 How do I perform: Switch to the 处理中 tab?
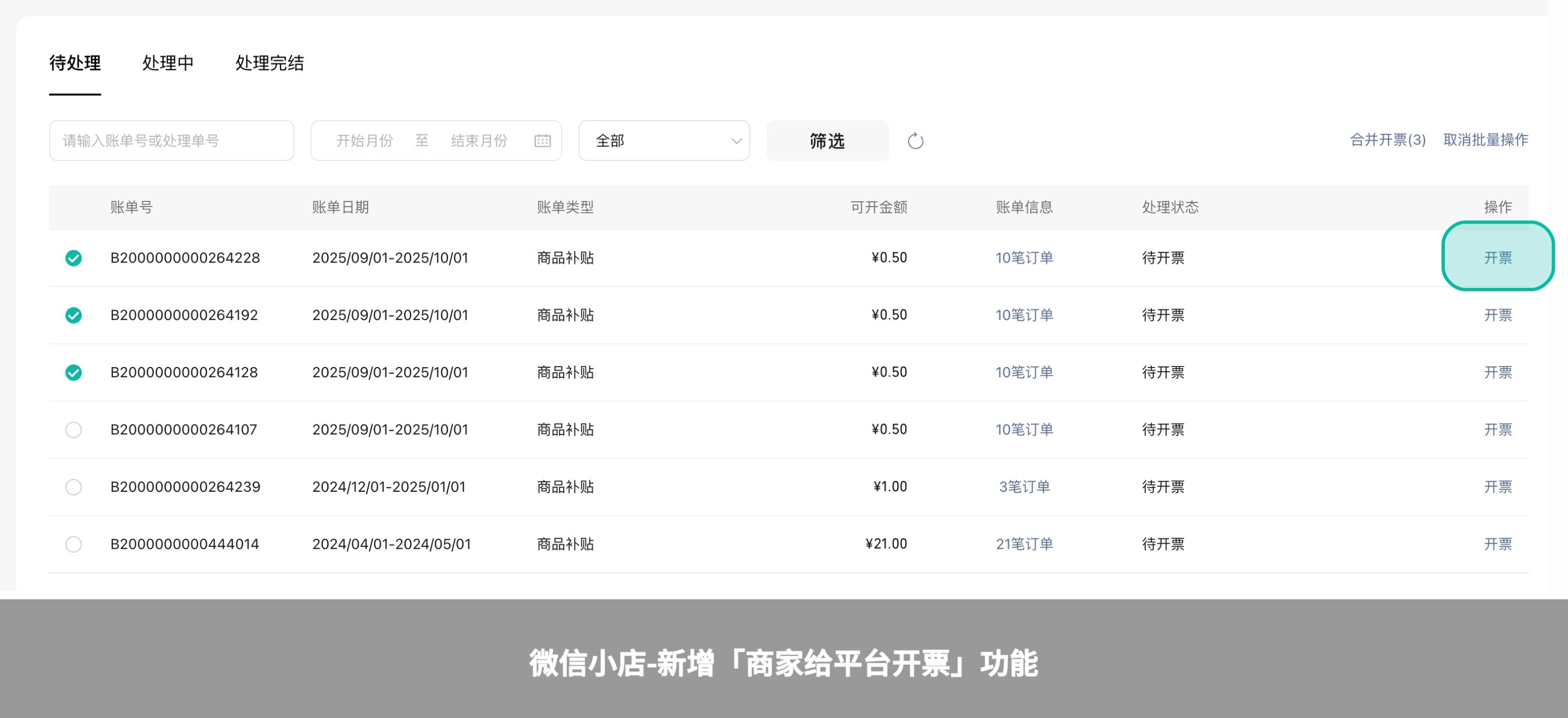coord(168,63)
